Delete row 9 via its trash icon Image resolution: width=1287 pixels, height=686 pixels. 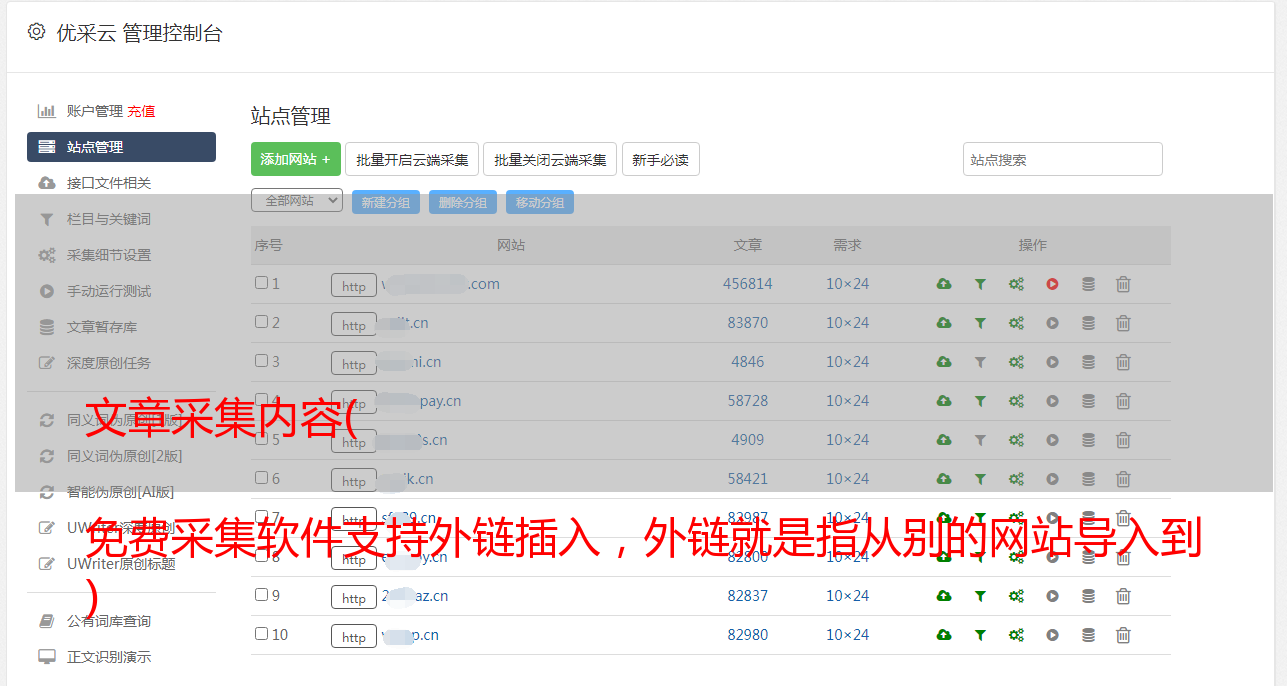(x=1123, y=596)
